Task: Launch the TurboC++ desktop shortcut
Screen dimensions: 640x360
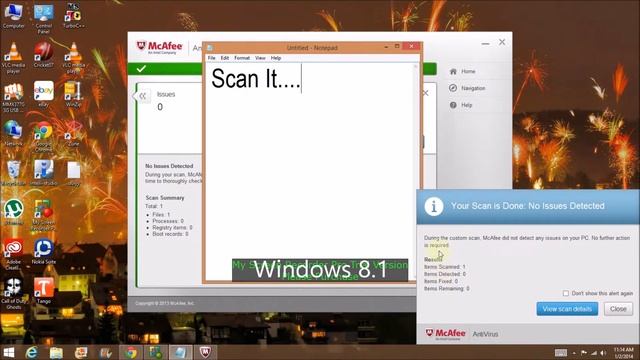Action: tap(73, 16)
